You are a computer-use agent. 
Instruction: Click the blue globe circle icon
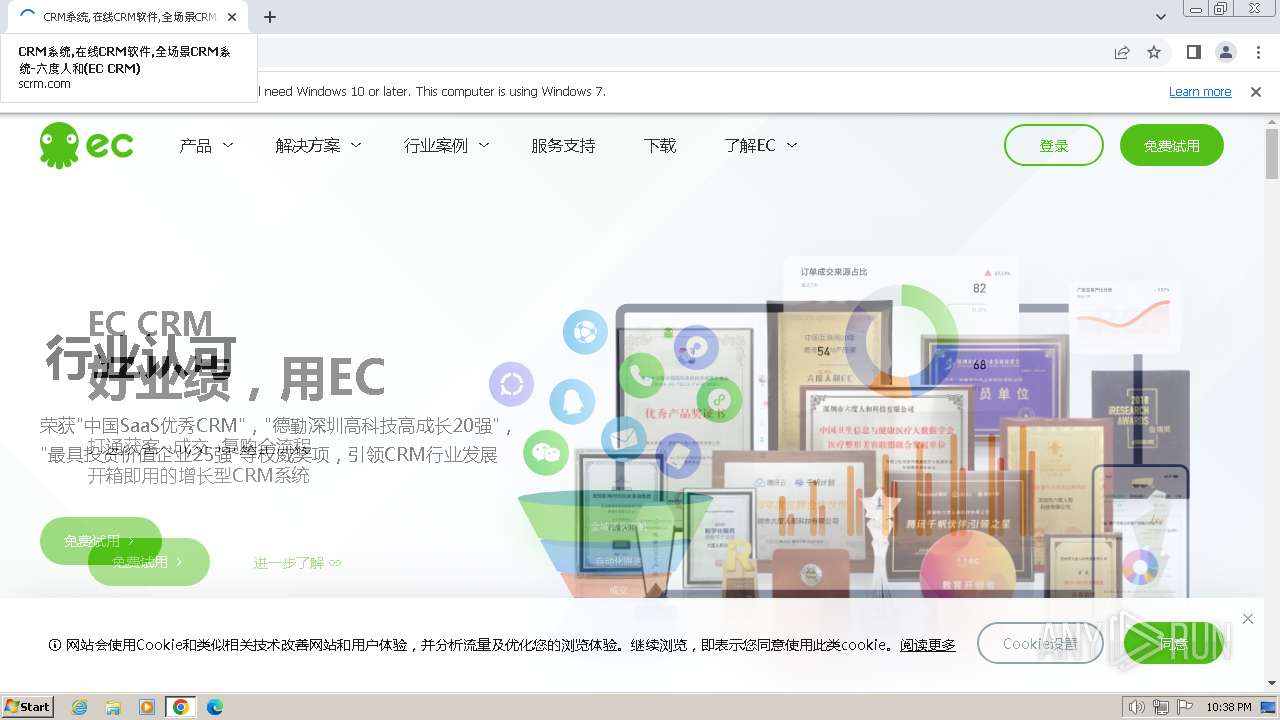[x=585, y=332]
